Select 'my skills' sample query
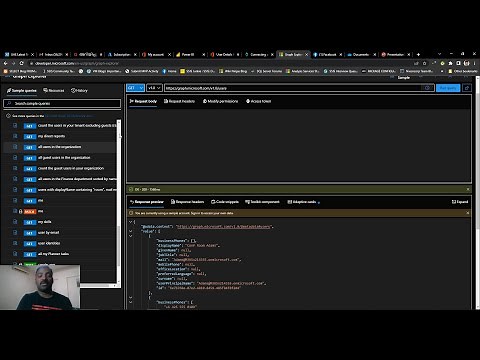Image resolution: width=480 pixels, height=360 pixels. [x=45, y=222]
